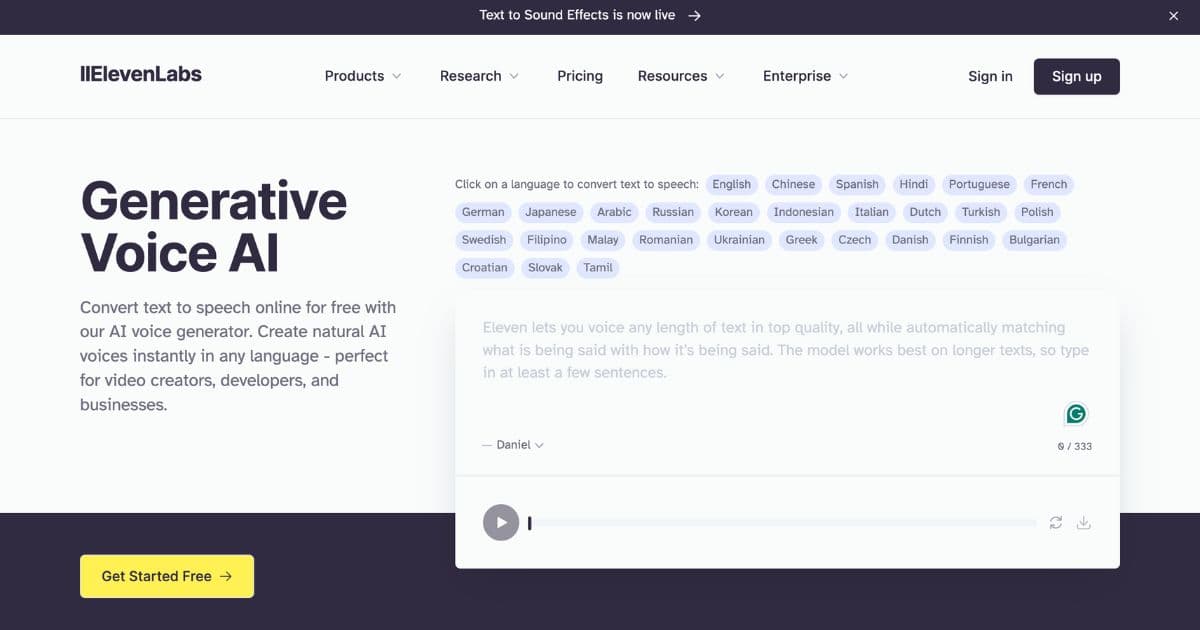Screen dimensions: 1200x630
Task: Expand the Resources menu
Action: (681, 76)
